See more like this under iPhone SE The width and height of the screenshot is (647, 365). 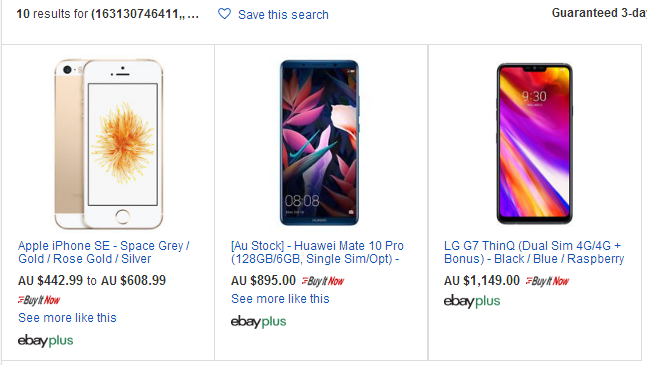click(67, 318)
